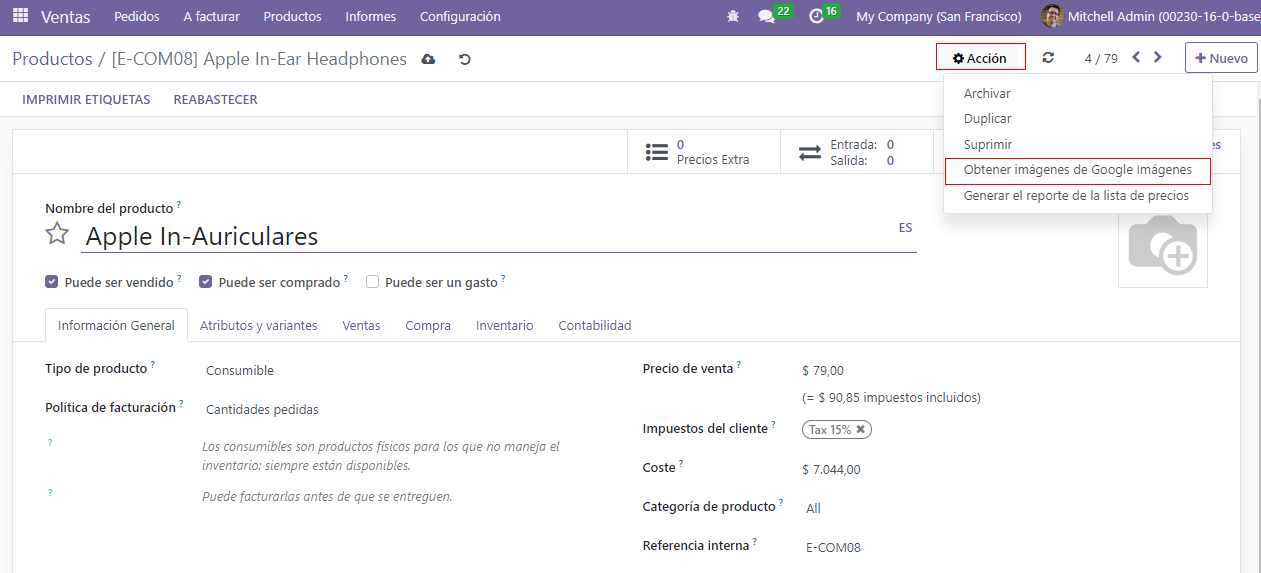This screenshot has height=573, width=1261.
Task: Click the product image camera placeholder
Action: tap(1162, 243)
